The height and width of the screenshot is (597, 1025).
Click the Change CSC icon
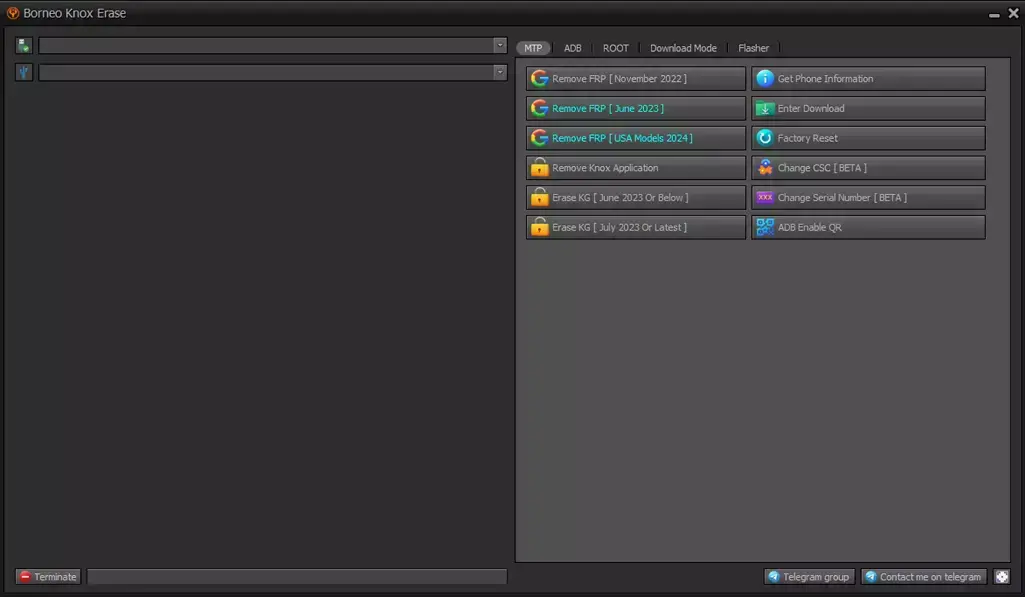(x=765, y=167)
